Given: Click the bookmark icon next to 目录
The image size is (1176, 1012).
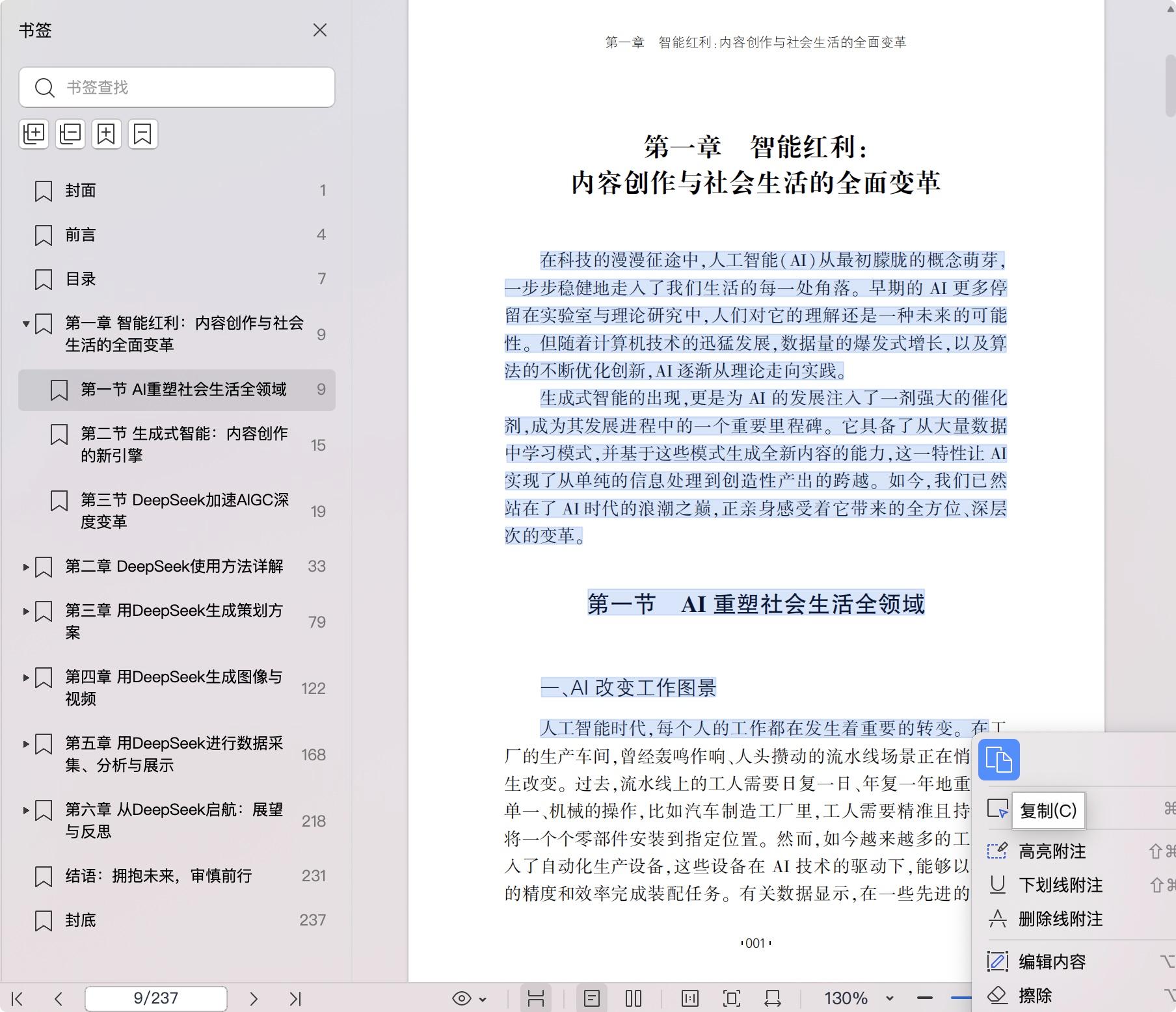Looking at the screenshot, I should point(44,279).
